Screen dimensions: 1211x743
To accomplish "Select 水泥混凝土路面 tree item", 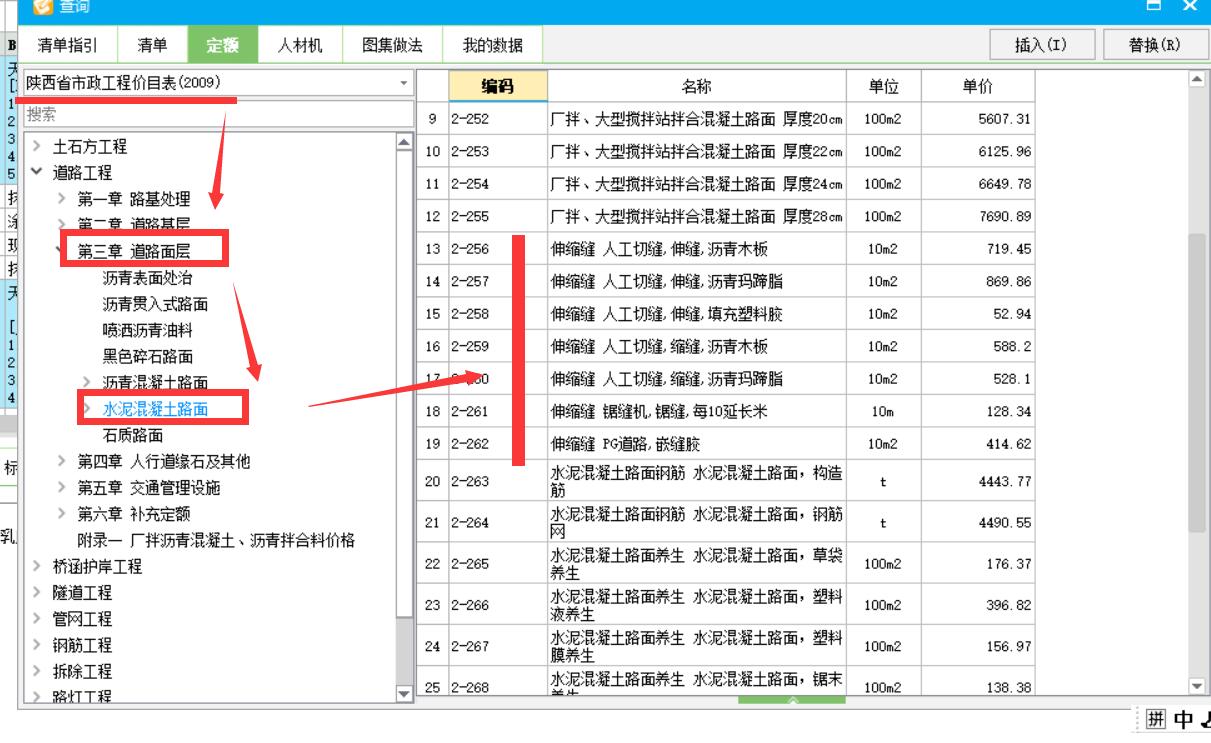I will 155,408.
